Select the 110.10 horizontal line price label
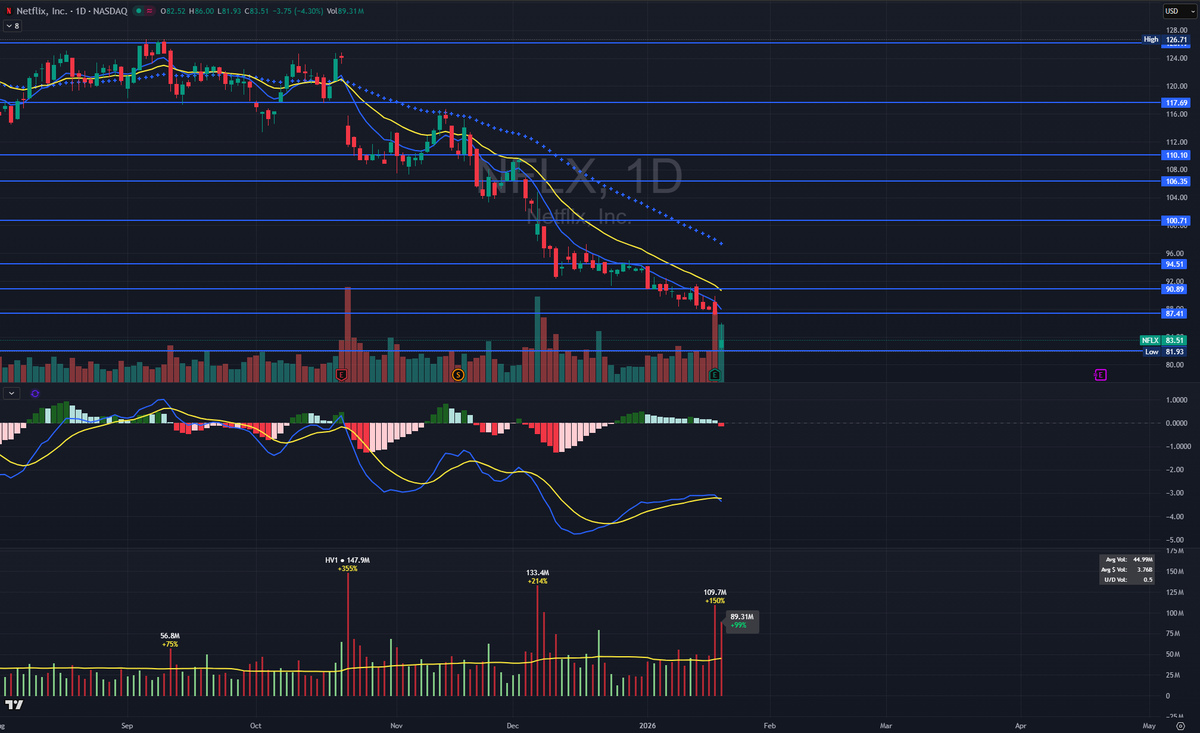 (x=1175, y=155)
